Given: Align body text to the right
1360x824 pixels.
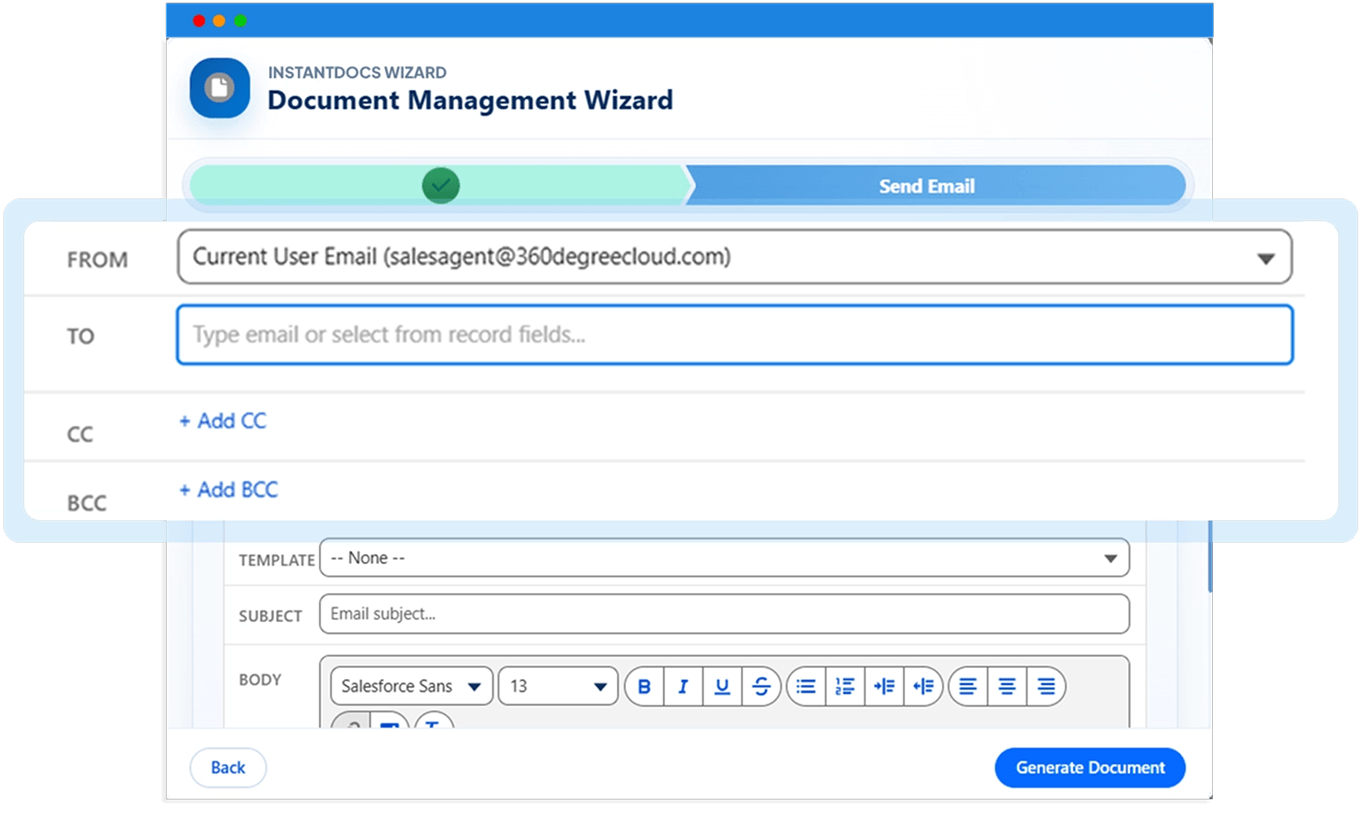Looking at the screenshot, I should pyautogui.click(x=1046, y=687).
